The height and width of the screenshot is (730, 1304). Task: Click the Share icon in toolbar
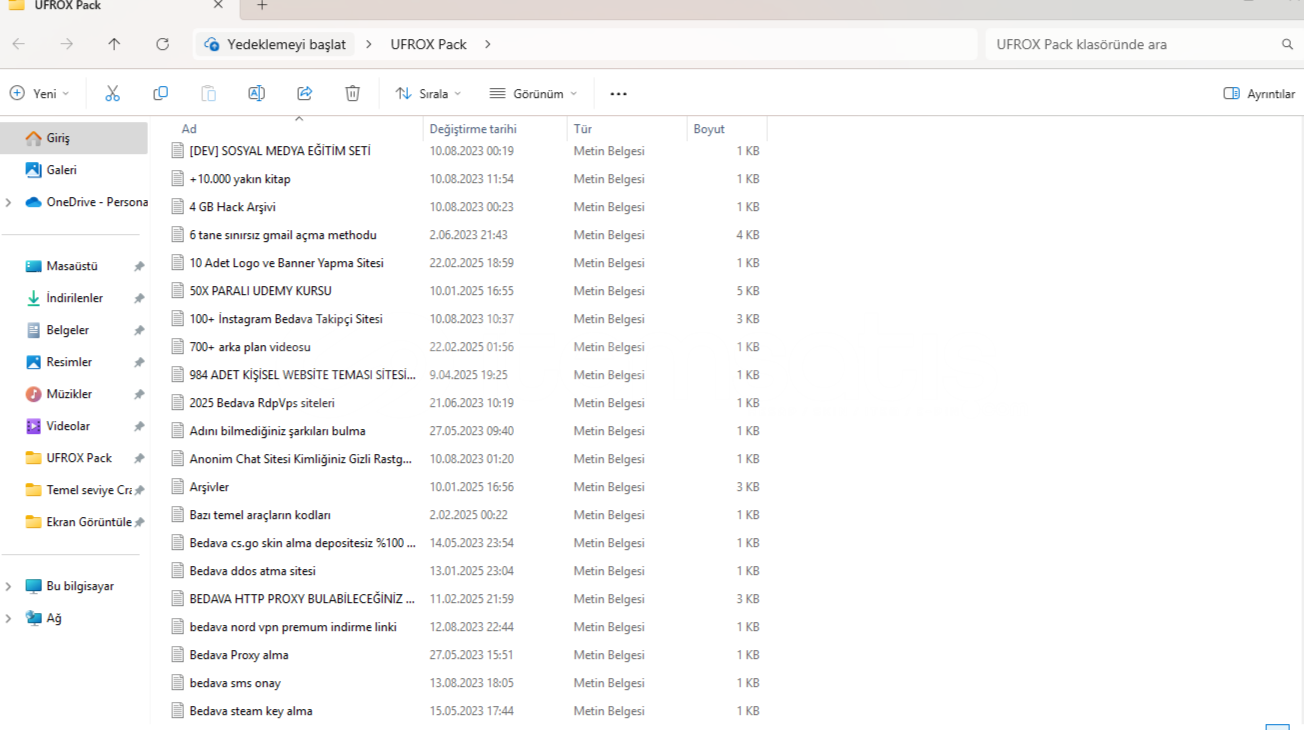pyautogui.click(x=304, y=93)
